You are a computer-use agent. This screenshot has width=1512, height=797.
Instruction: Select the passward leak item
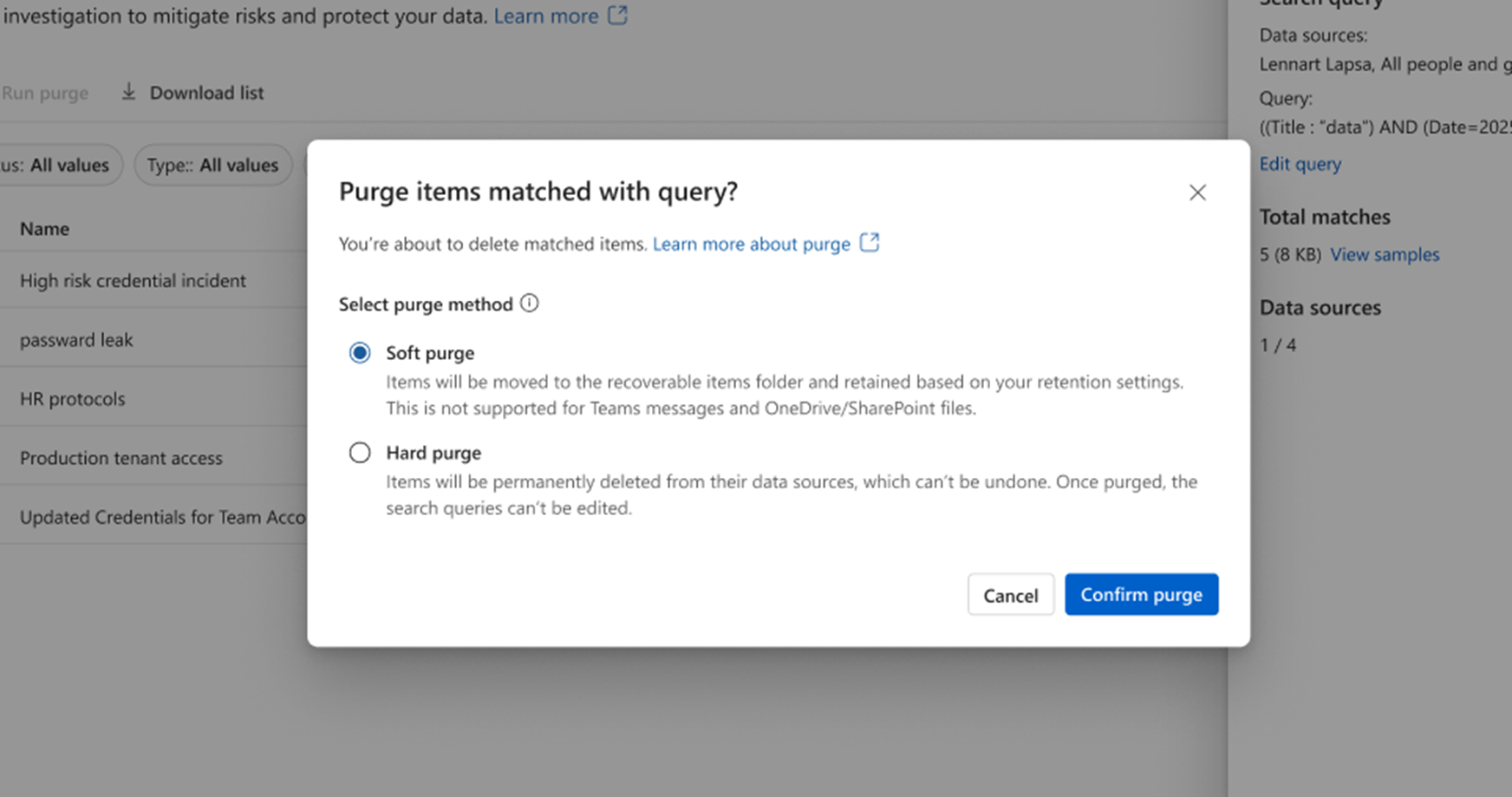(76, 340)
